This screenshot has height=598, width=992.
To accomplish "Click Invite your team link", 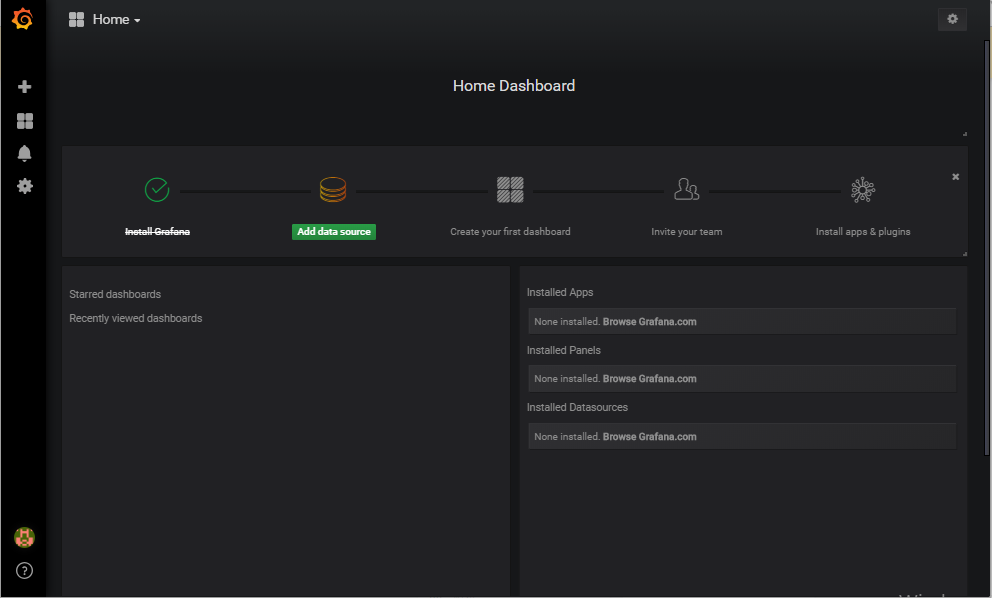I will coord(686,232).
